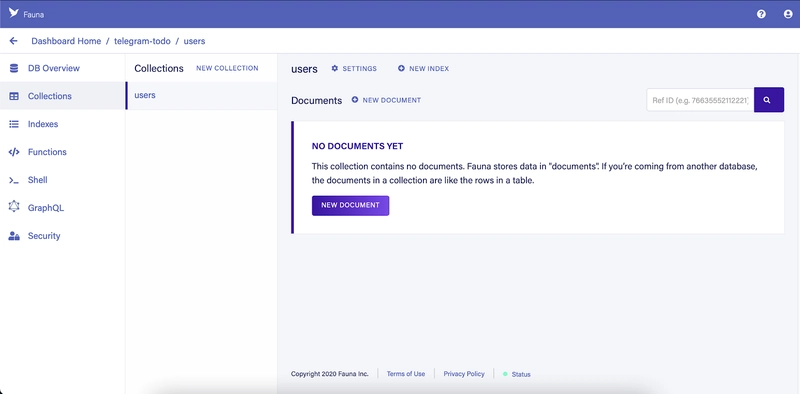Select the Collections sidebar item
The height and width of the screenshot is (394, 800).
pos(62,96)
